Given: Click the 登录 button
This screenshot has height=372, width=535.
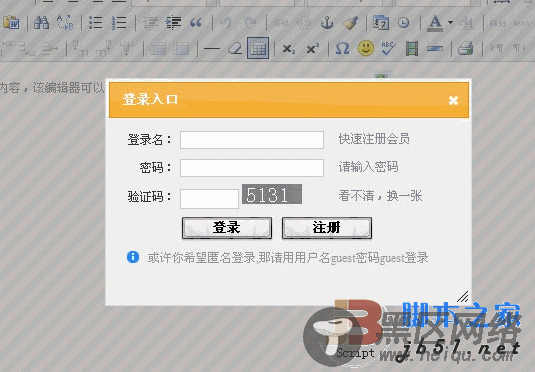Looking at the screenshot, I should (x=227, y=228).
